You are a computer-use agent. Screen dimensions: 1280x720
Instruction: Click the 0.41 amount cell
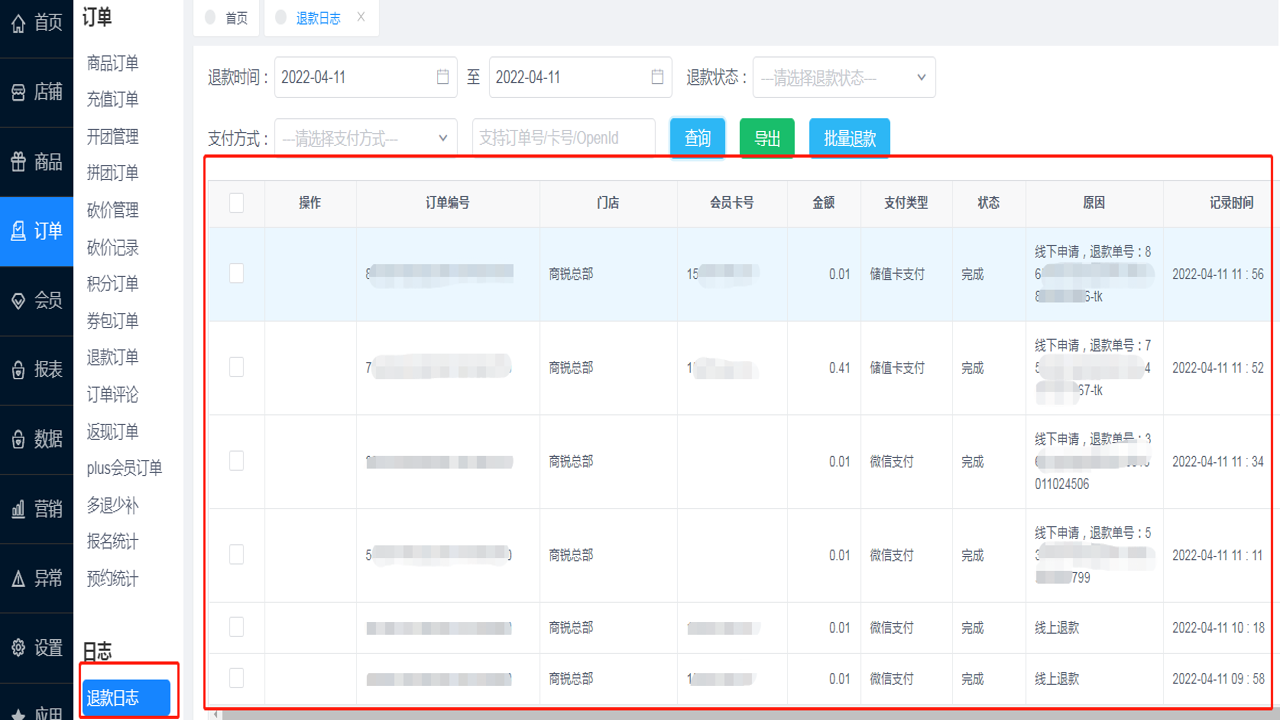(x=839, y=368)
